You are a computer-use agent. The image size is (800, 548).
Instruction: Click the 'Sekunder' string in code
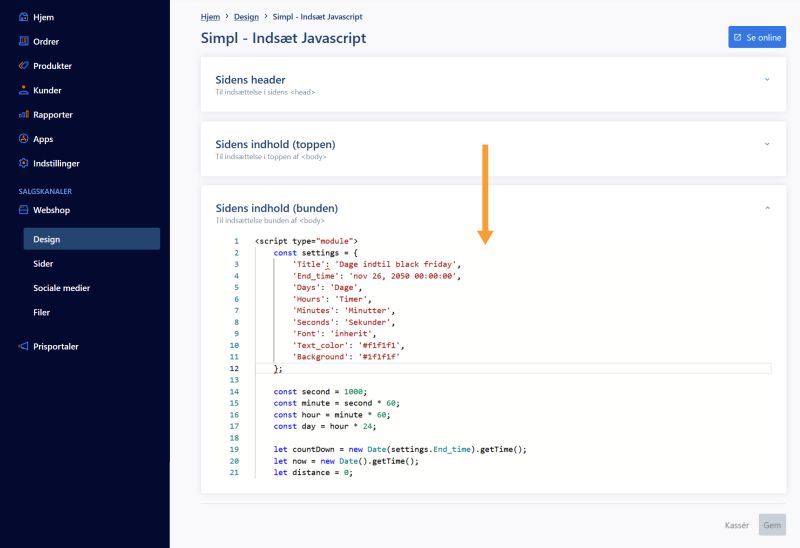pos(367,322)
